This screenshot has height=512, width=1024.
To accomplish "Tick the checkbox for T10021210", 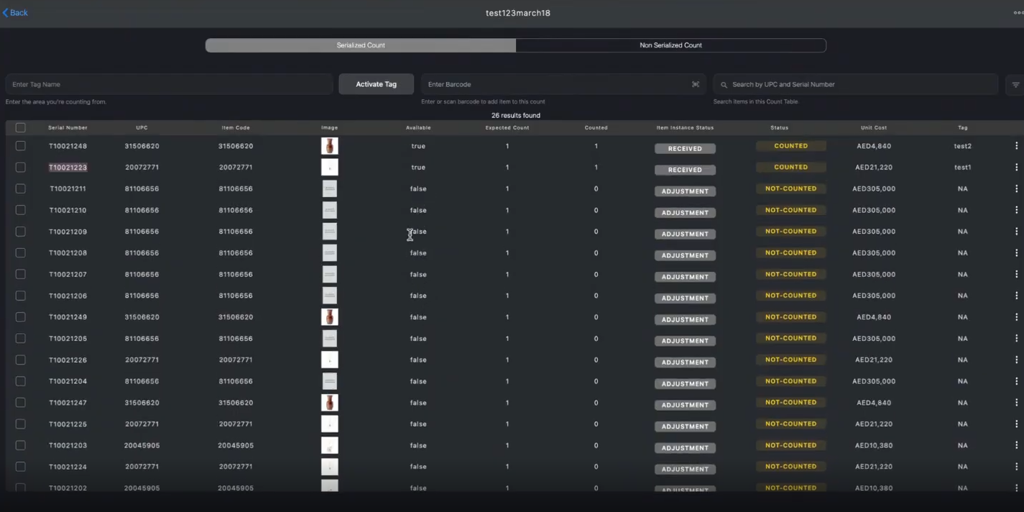I will click(x=20, y=210).
